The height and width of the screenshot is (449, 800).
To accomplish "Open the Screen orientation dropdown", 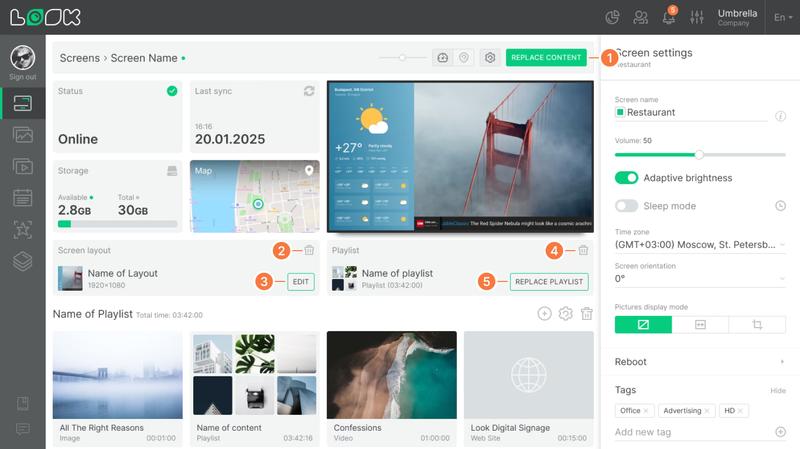I will tap(700, 279).
